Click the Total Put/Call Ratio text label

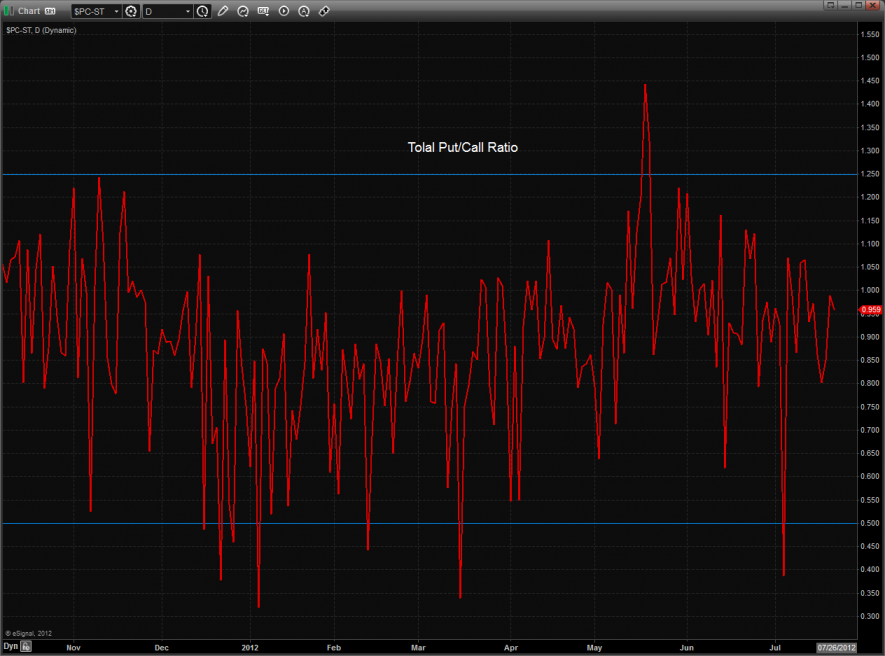pos(462,147)
